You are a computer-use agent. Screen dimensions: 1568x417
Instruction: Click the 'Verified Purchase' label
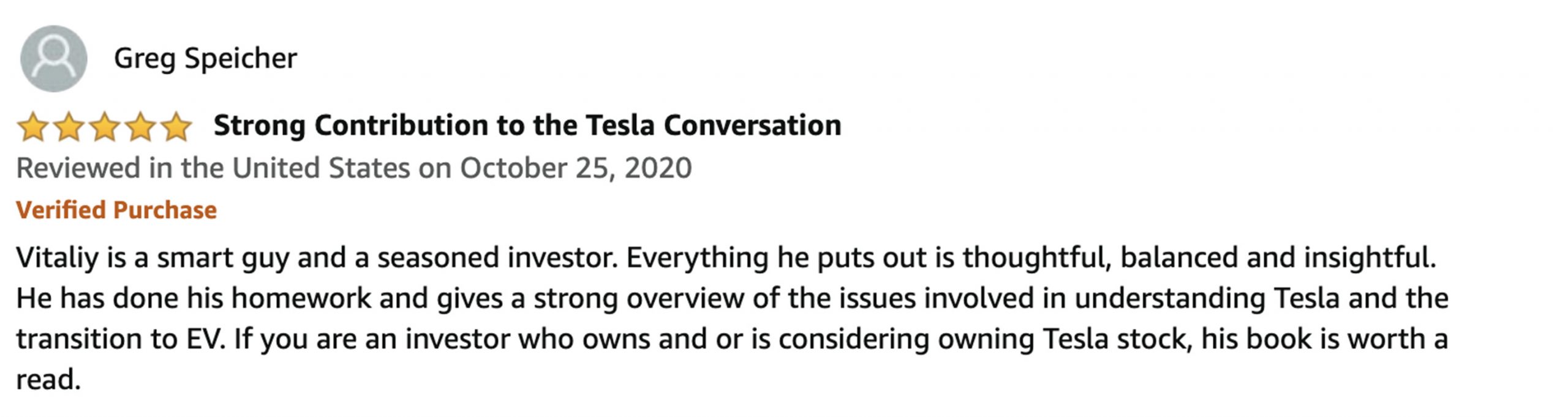(116, 210)
